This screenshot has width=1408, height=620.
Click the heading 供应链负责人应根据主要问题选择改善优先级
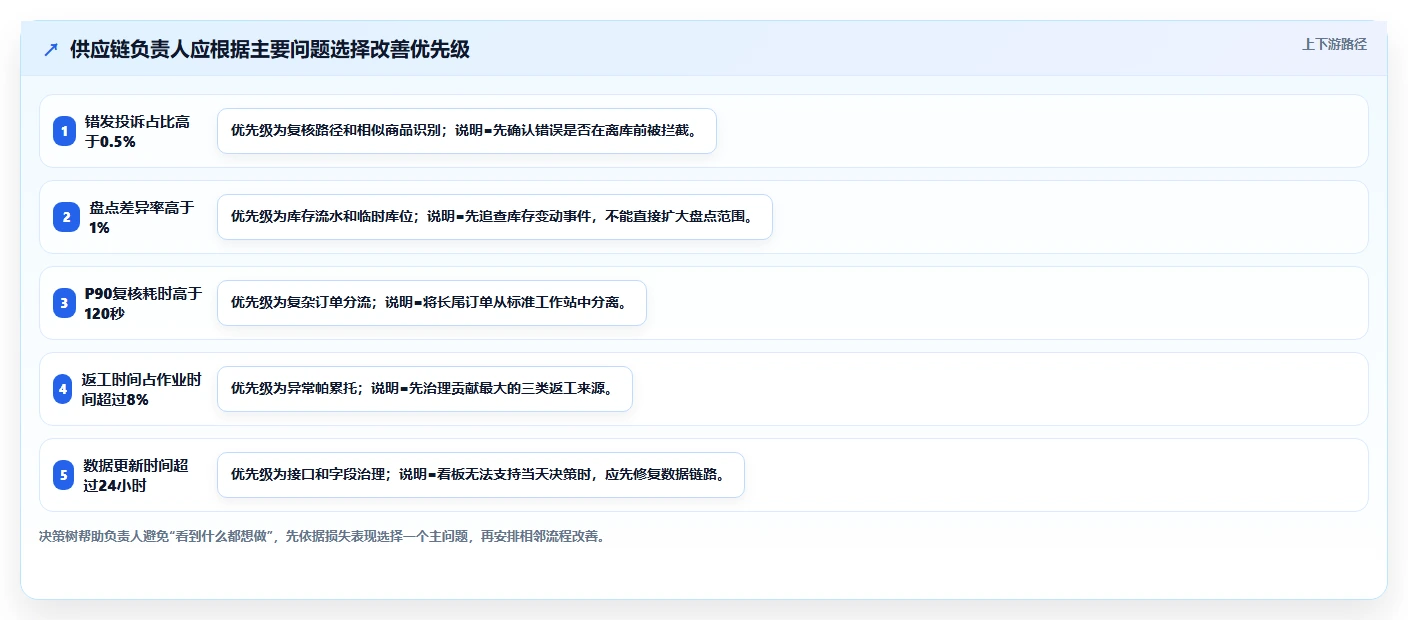click(270, 50)
